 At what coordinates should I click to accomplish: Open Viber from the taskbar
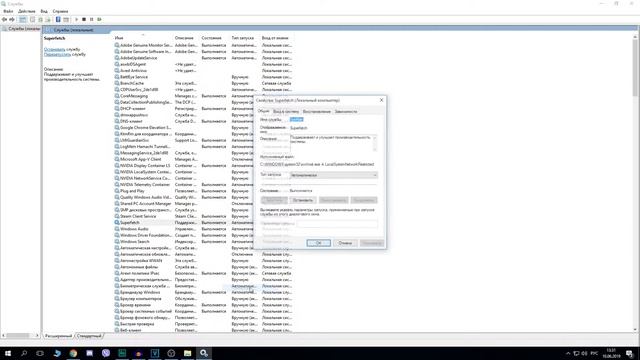106,353
